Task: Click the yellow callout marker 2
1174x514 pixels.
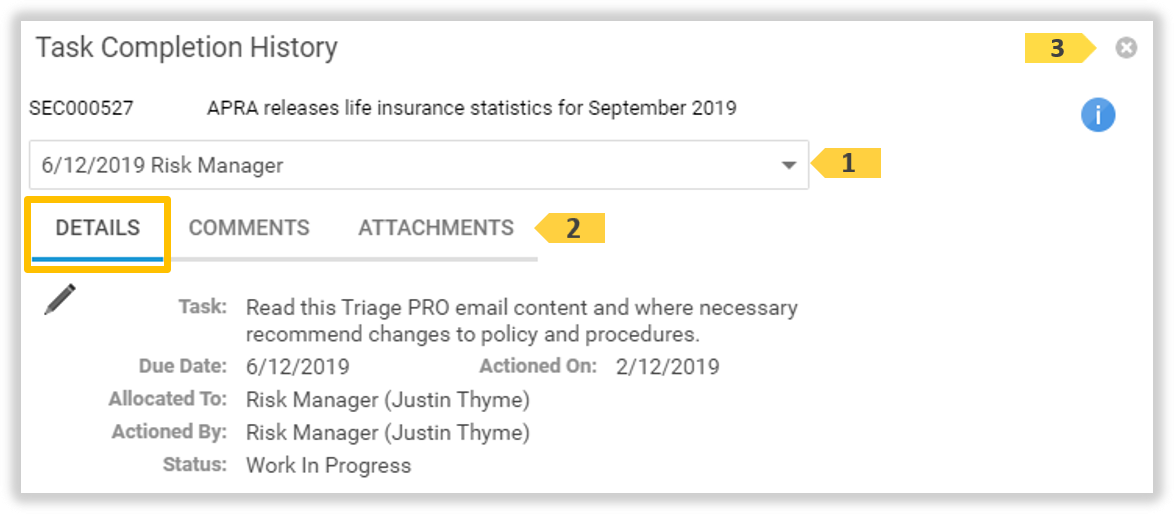Action: tap(572, 228)
